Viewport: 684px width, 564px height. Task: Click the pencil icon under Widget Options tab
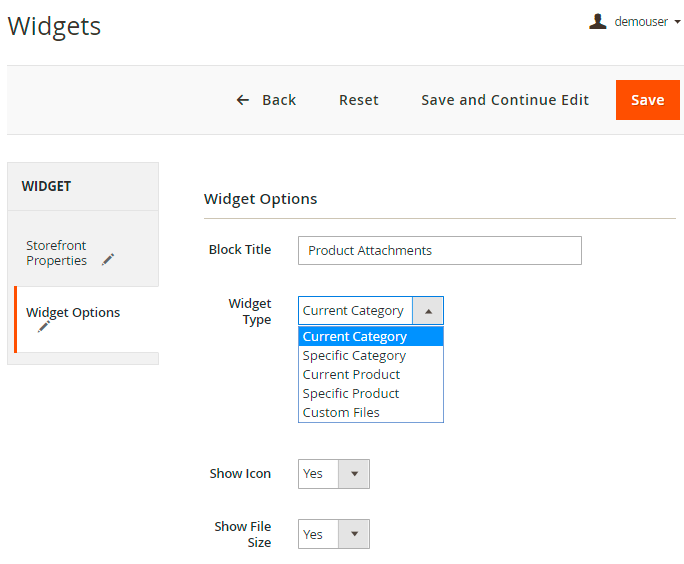coord(44,327)
